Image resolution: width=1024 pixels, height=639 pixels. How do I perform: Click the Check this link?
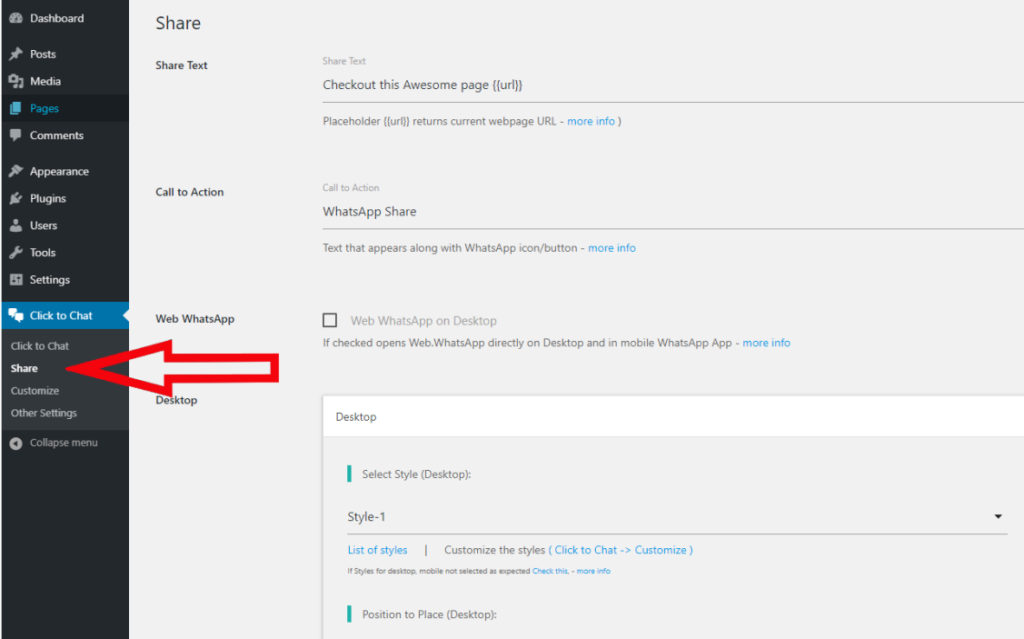[x=550, y=571]
